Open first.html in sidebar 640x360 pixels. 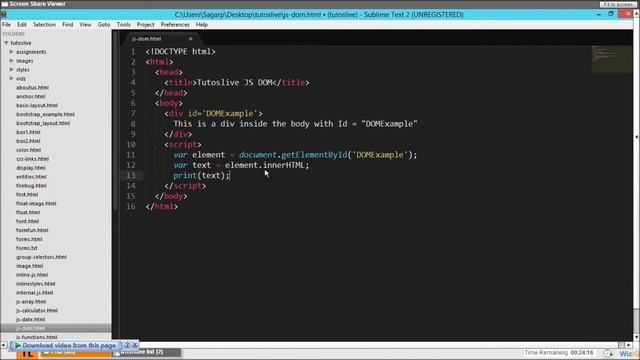tap(27, 194)
